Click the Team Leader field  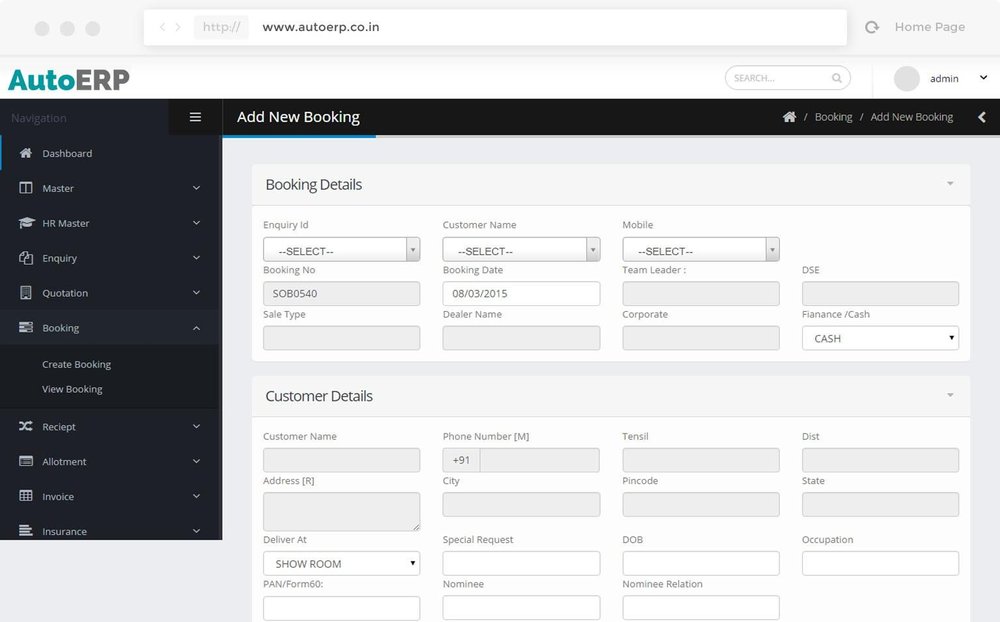click(x=701, y=293)
